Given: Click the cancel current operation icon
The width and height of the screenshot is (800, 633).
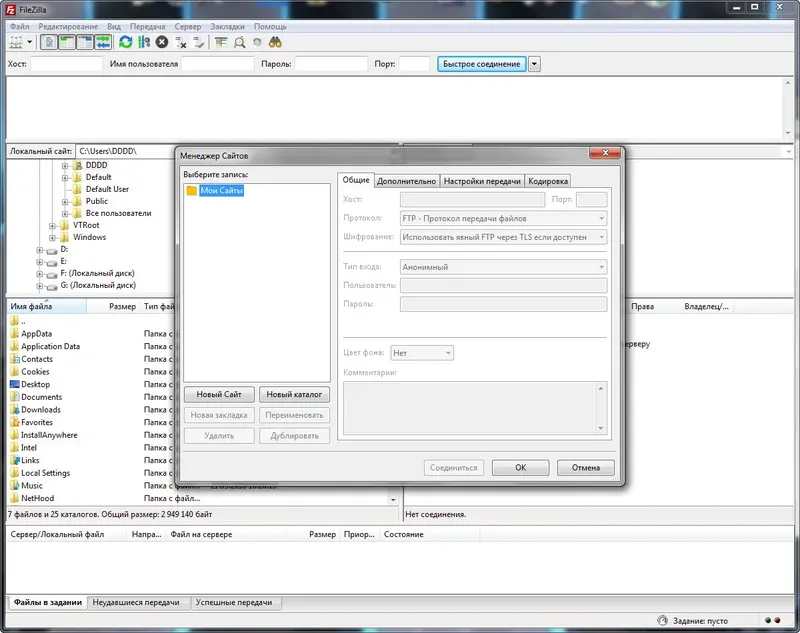Looking at the screenshot, I should click(162, 42).
